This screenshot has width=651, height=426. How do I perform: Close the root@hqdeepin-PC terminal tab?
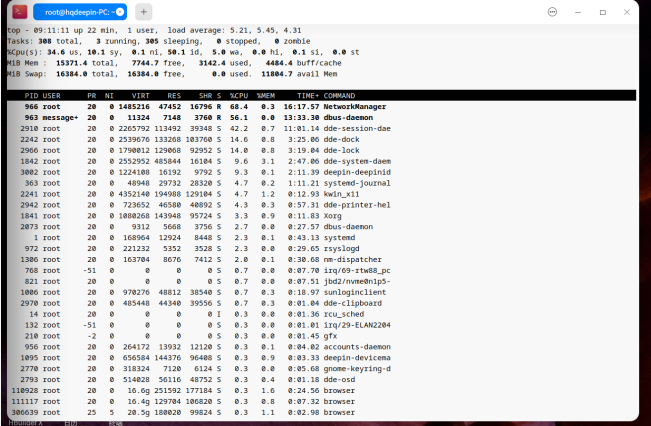pyautogui.click(x=120, y=12)
